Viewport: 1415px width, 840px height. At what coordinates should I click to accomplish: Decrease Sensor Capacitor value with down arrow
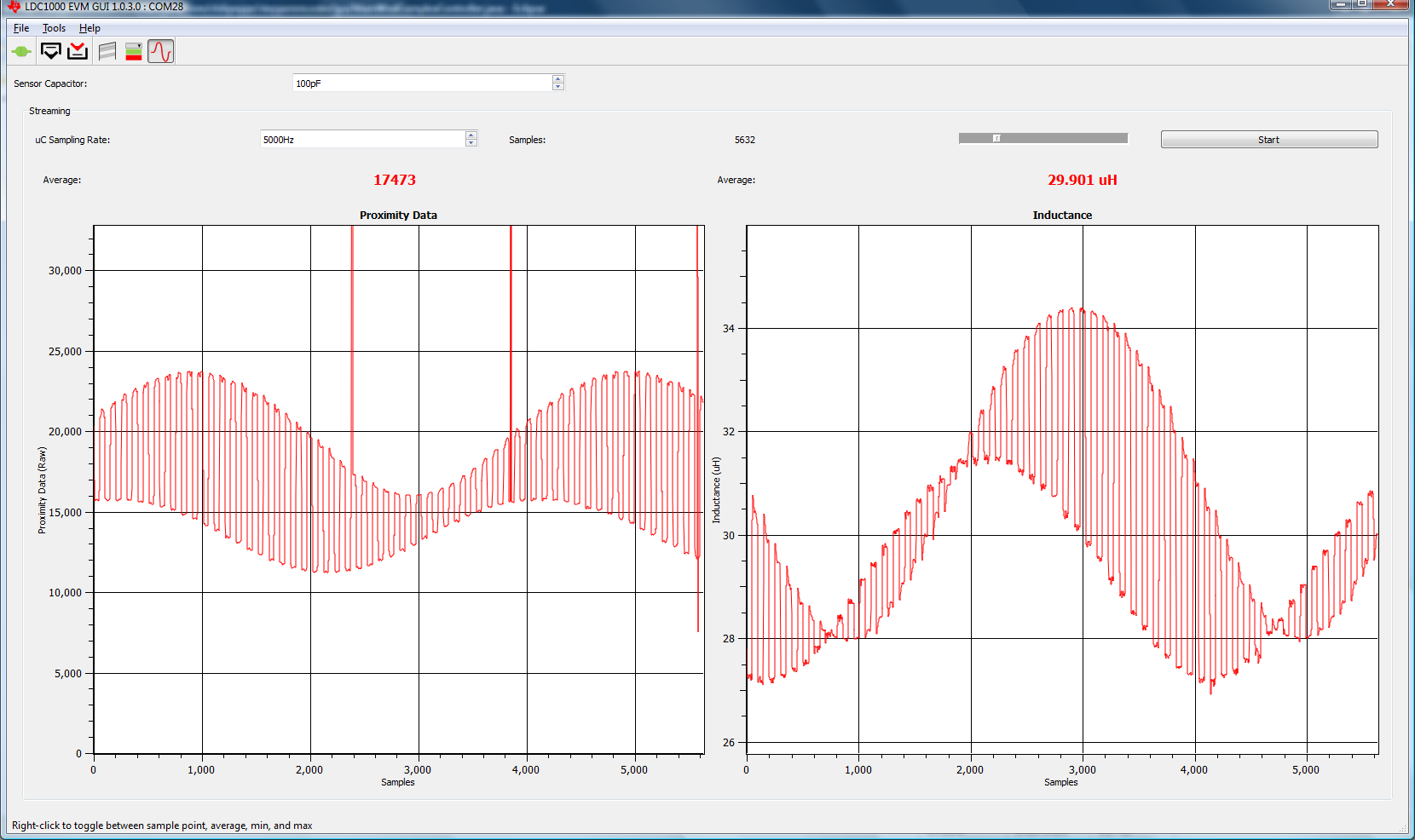[x=558, y=87]
